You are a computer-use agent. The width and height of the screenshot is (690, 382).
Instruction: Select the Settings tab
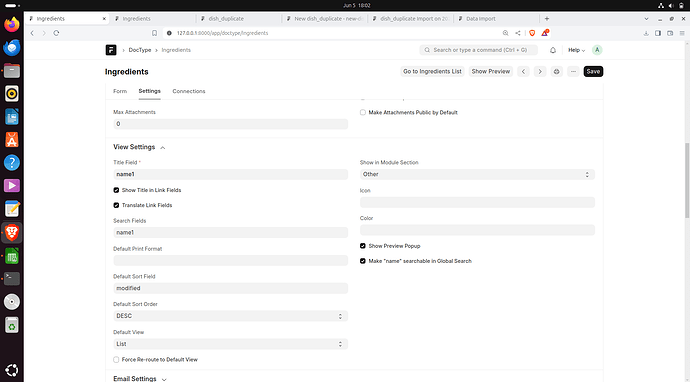tap(149, 91)
